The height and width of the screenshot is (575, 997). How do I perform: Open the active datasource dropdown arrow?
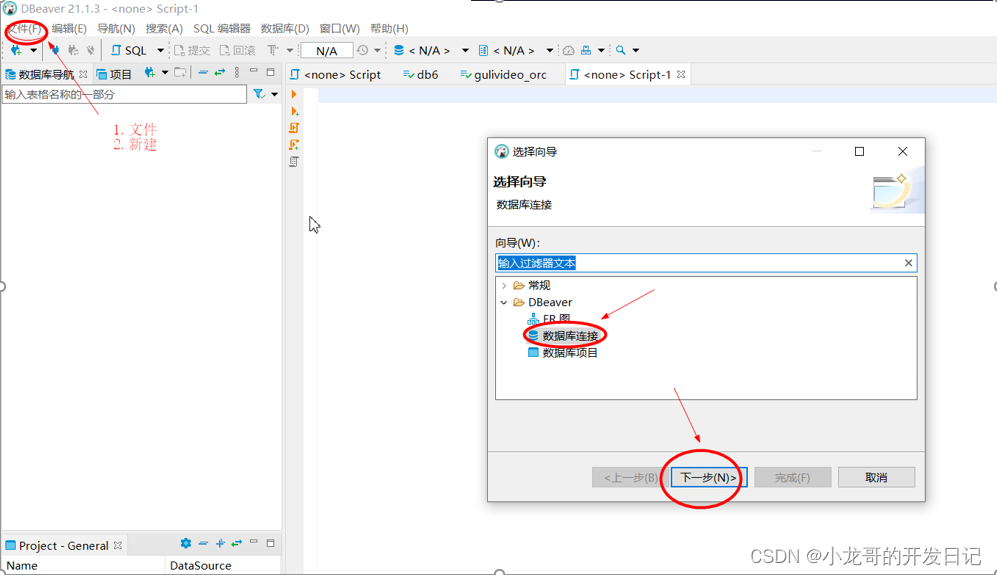(x=465, y=50)
